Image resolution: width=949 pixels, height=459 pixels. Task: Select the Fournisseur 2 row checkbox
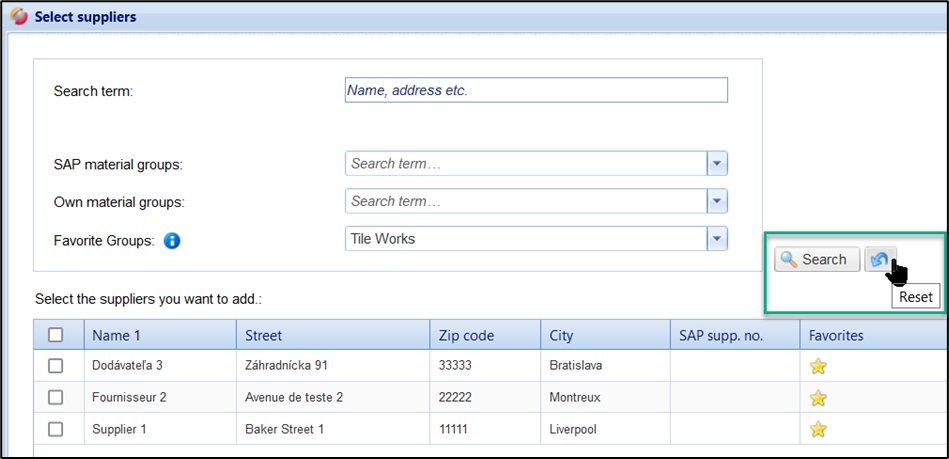pyautogui.click(x=56, y=398)
